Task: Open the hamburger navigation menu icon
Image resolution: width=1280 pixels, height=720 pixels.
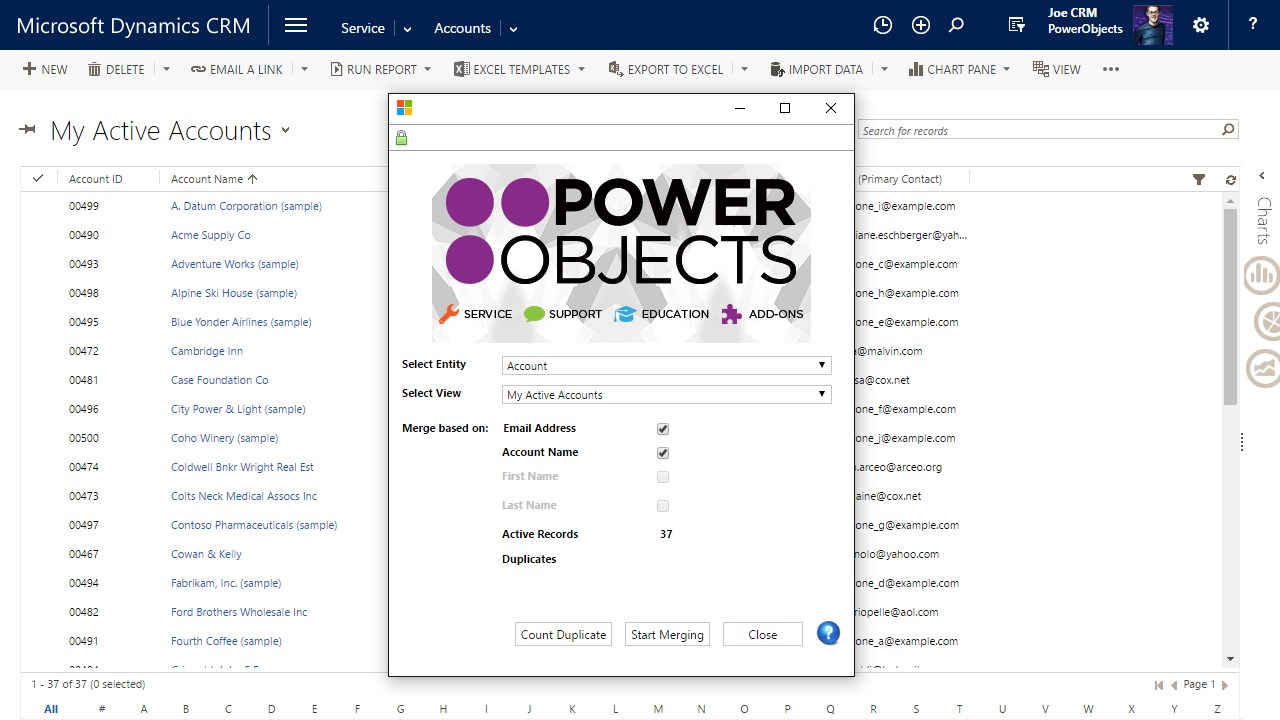Action: tap(295, 26)
